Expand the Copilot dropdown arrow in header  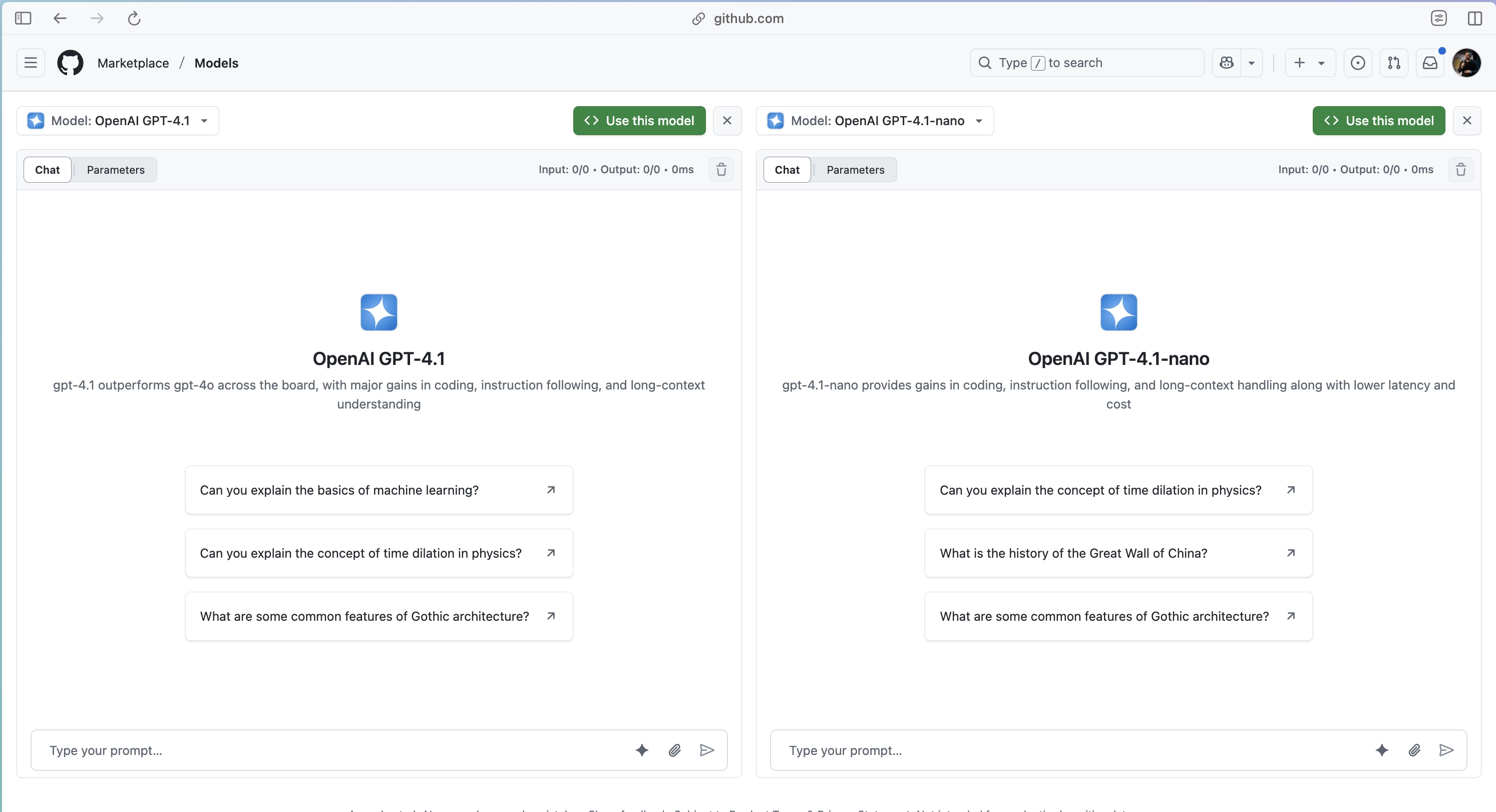(x=1252, y=63)
